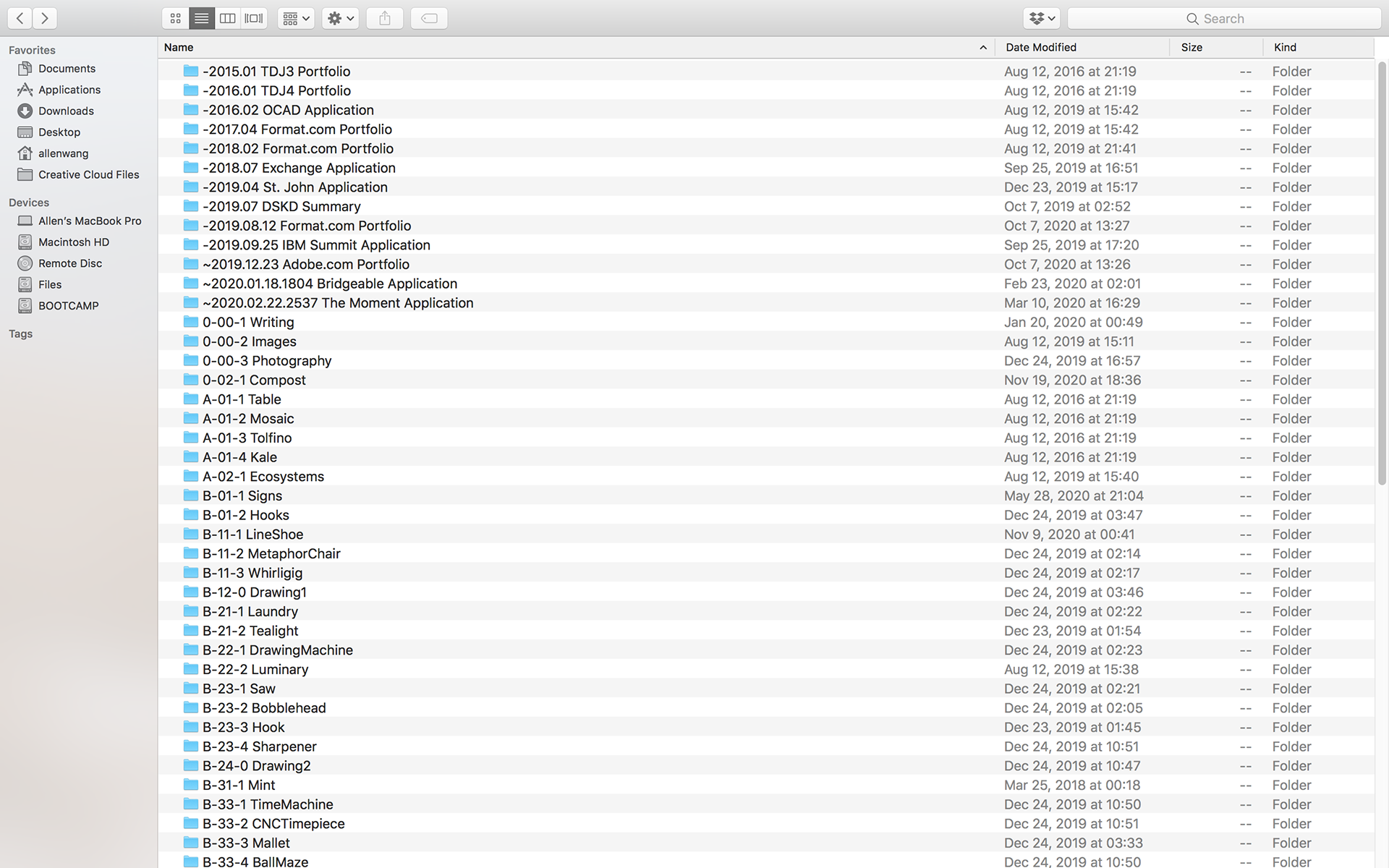
Task: Click the Applications sidebar icon
Action: 25,90
